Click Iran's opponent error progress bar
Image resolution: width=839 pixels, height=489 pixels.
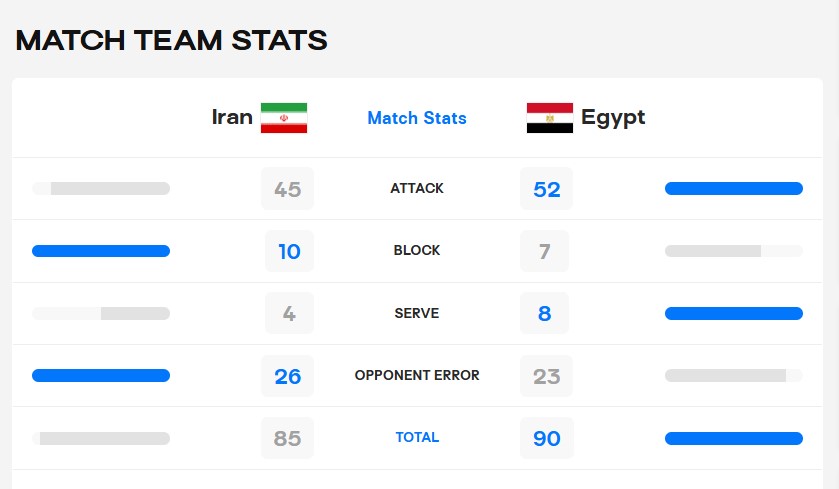pyautogui.click(x=101, y=375)
